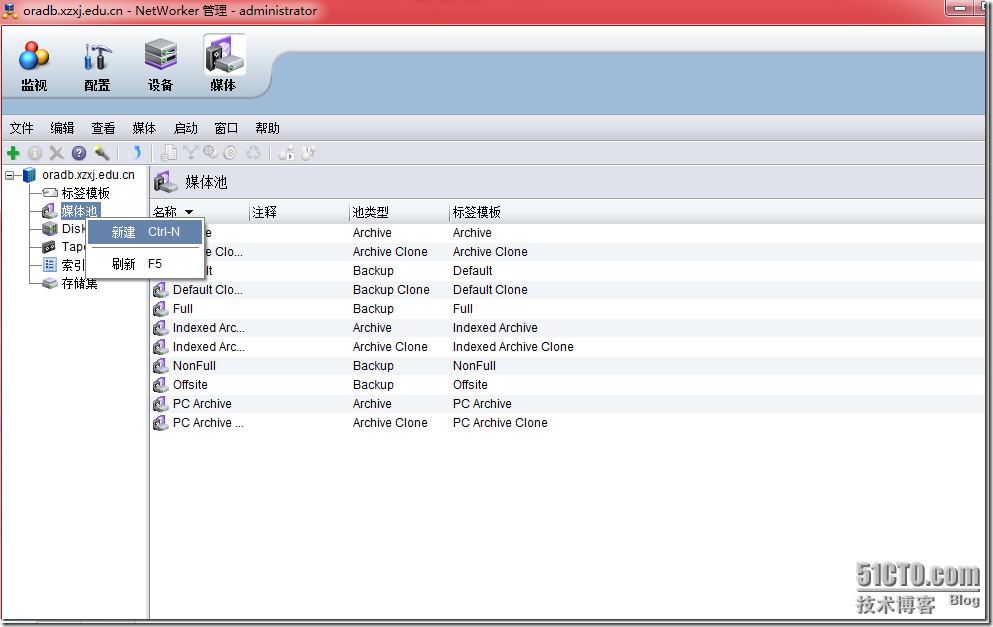
Task: Select the Full pool row name
Action: [x=183, y=309]
